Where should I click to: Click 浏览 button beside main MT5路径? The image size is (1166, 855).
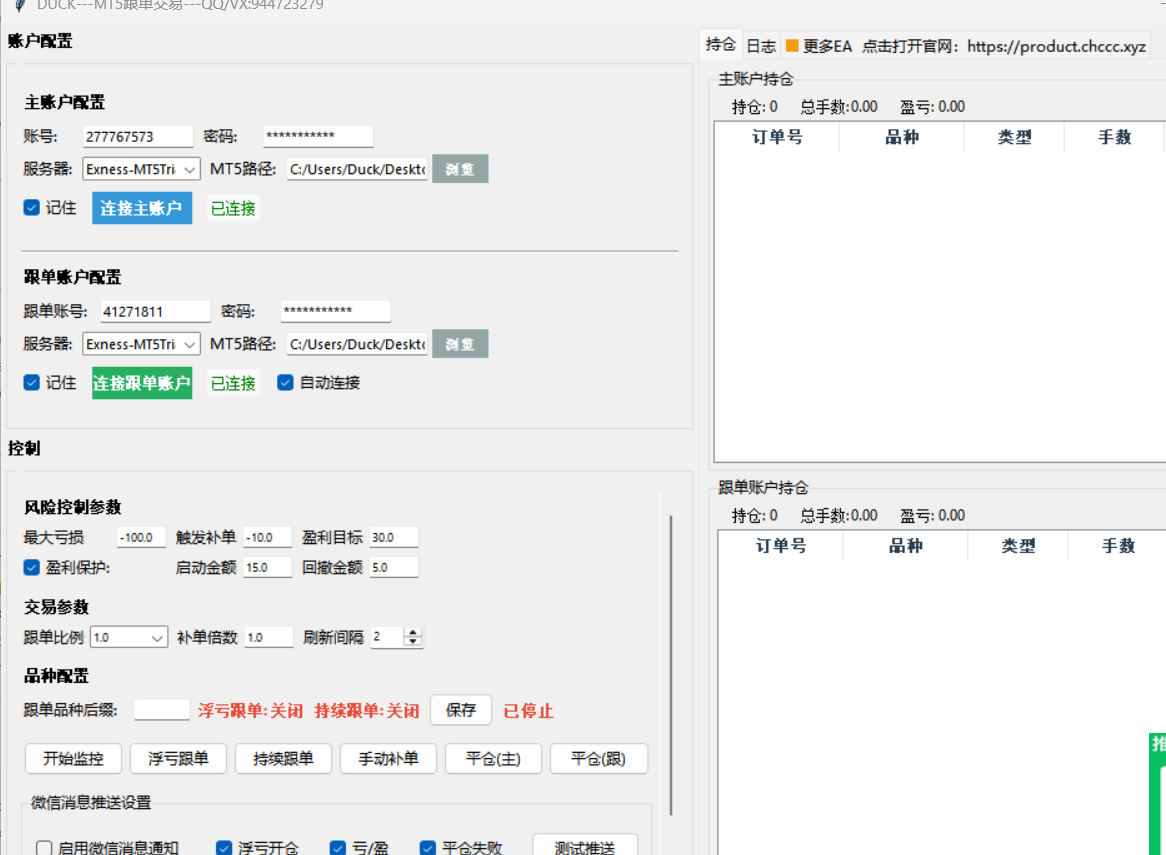point(460,169)
